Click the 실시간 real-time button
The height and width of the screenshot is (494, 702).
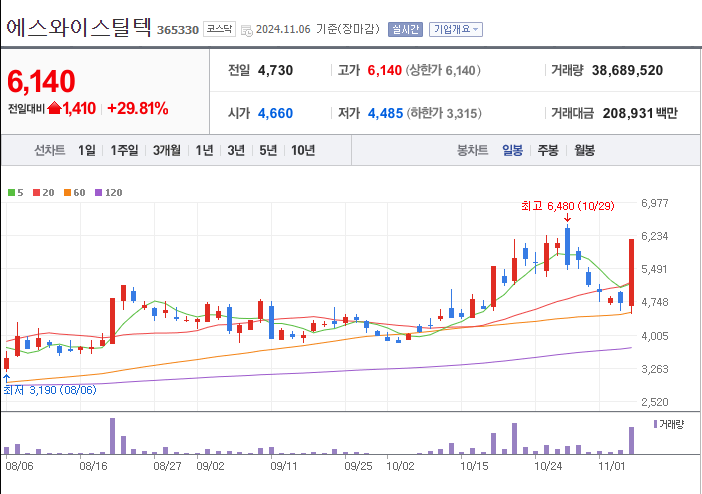(x=405, y=29)
